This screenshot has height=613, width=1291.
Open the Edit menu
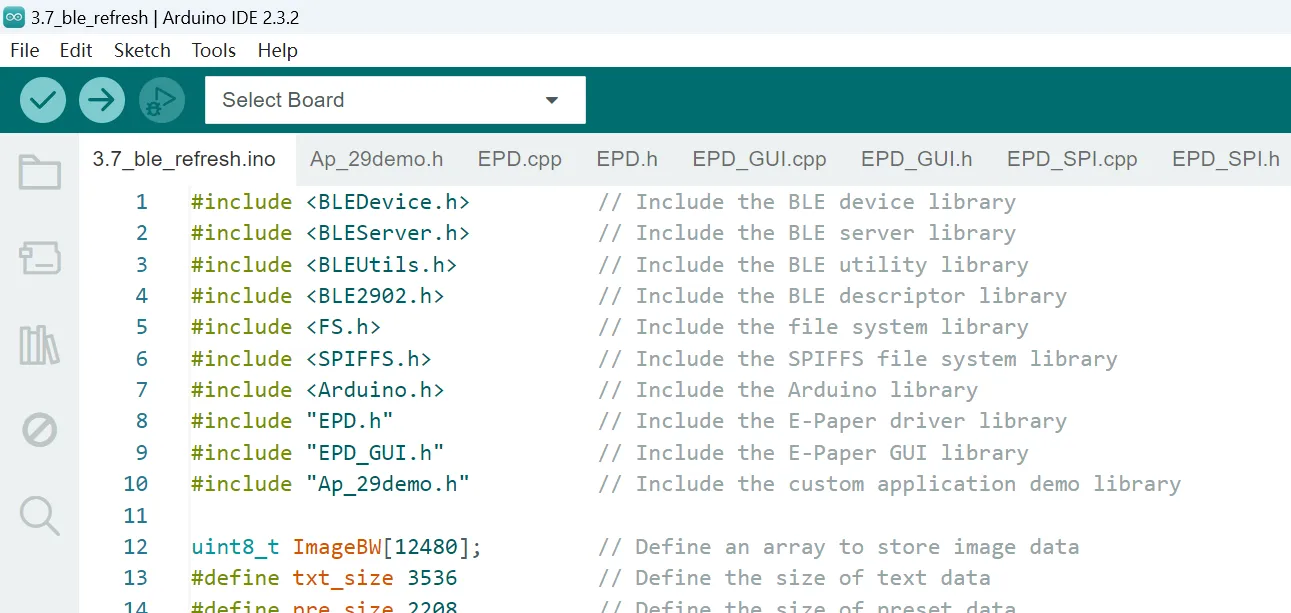pos(76,50)
